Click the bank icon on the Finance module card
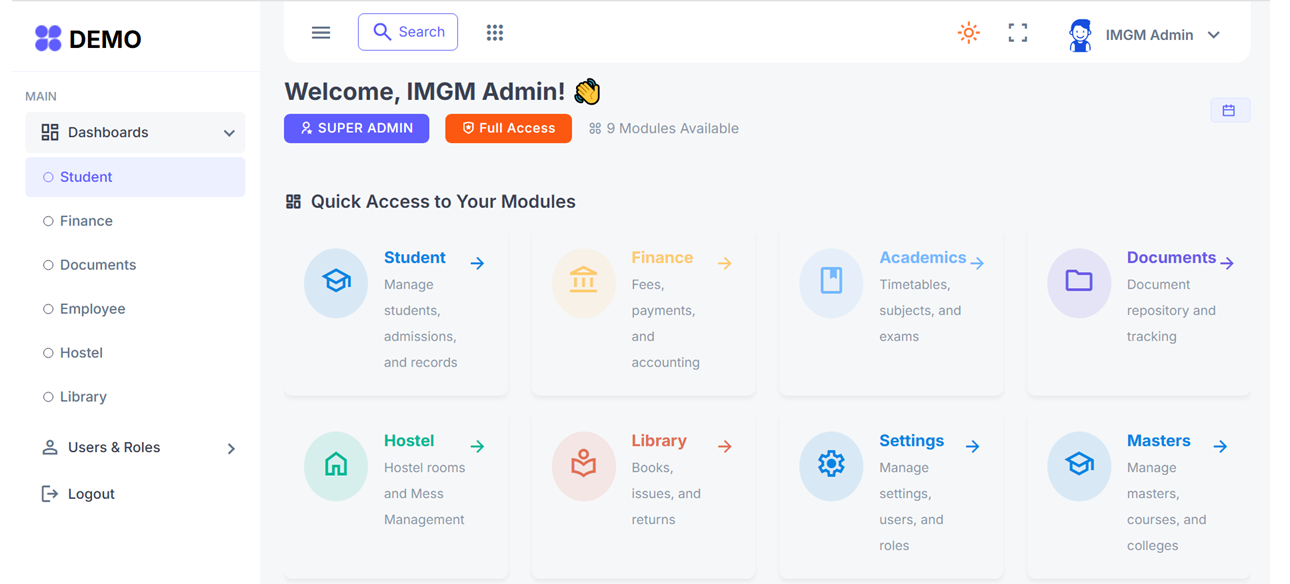The width and height of the screenshot is (1290, 584). tap(583, 283)
